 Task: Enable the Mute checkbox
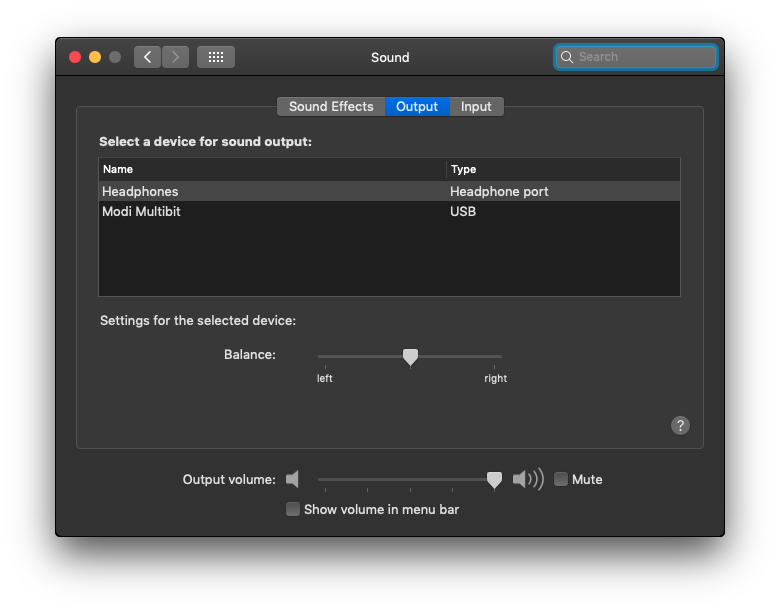561,479
